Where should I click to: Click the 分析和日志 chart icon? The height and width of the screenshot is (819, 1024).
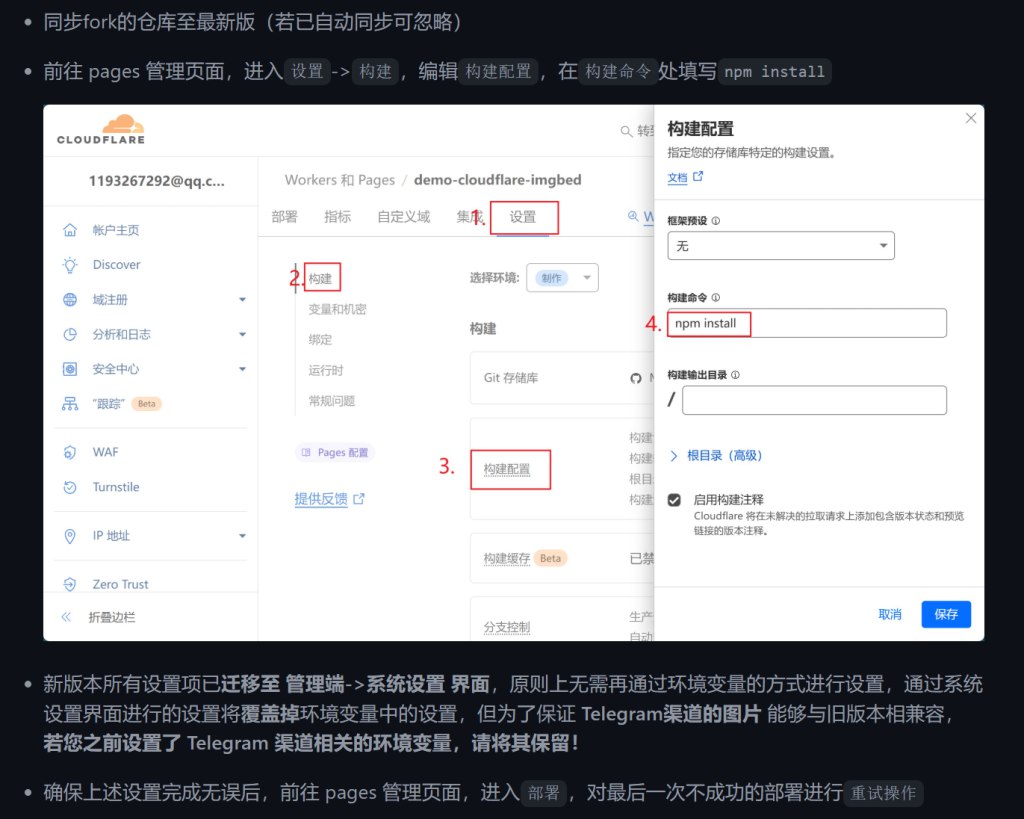70,334
